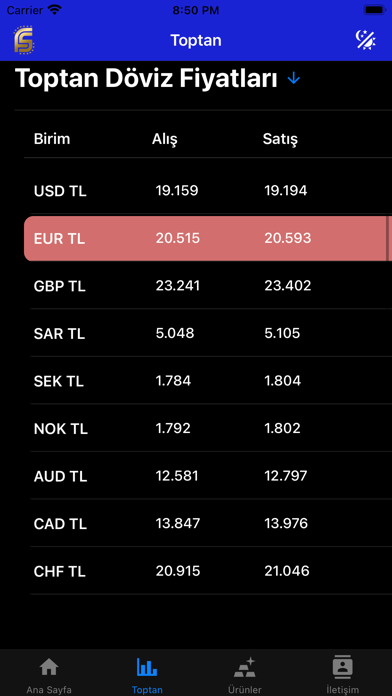
Task: Toggle dark/light theme moon-sun icon
Action: (x=366, y=40)
